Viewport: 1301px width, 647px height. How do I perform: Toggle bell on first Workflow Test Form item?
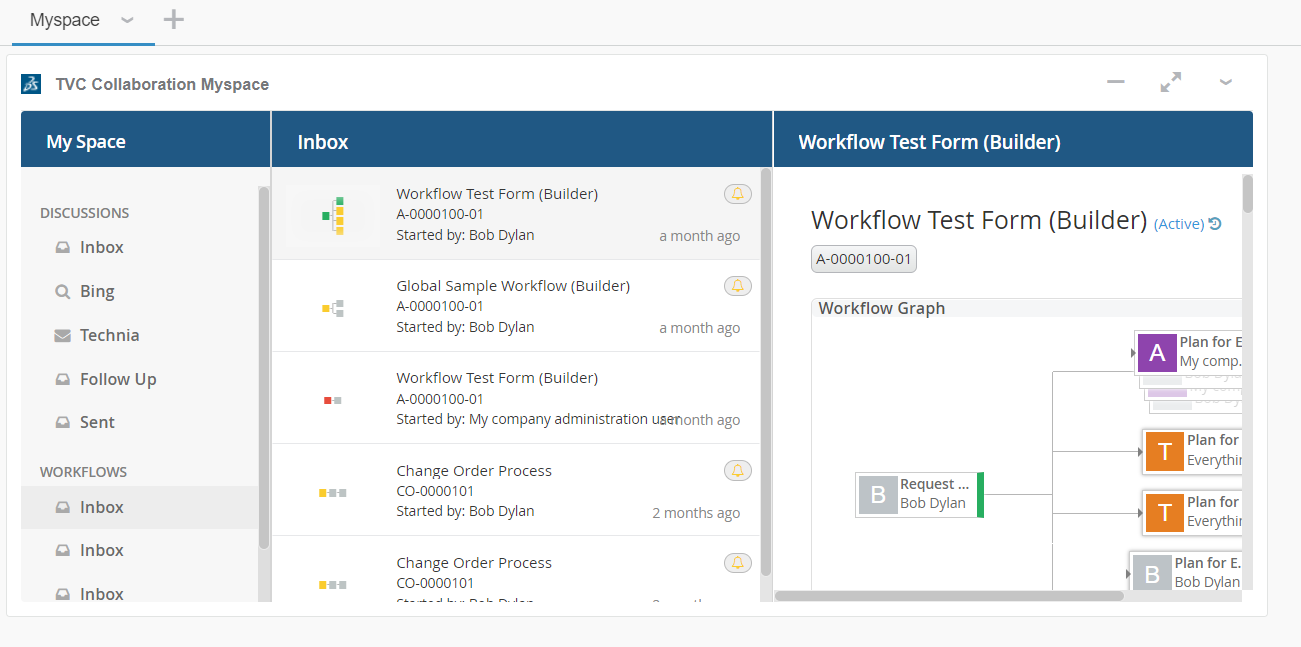click(737, 194)
